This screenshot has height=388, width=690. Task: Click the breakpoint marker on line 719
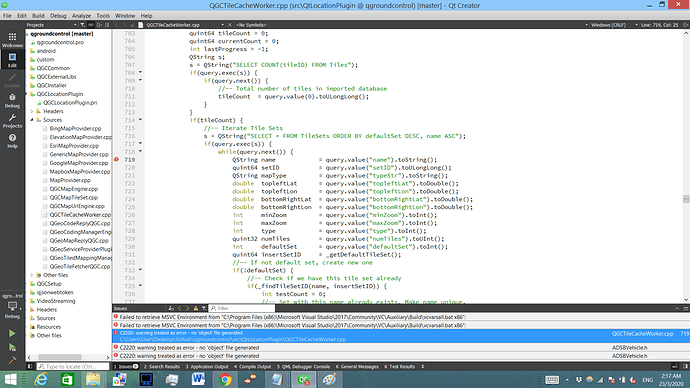(x=117, y=160)
